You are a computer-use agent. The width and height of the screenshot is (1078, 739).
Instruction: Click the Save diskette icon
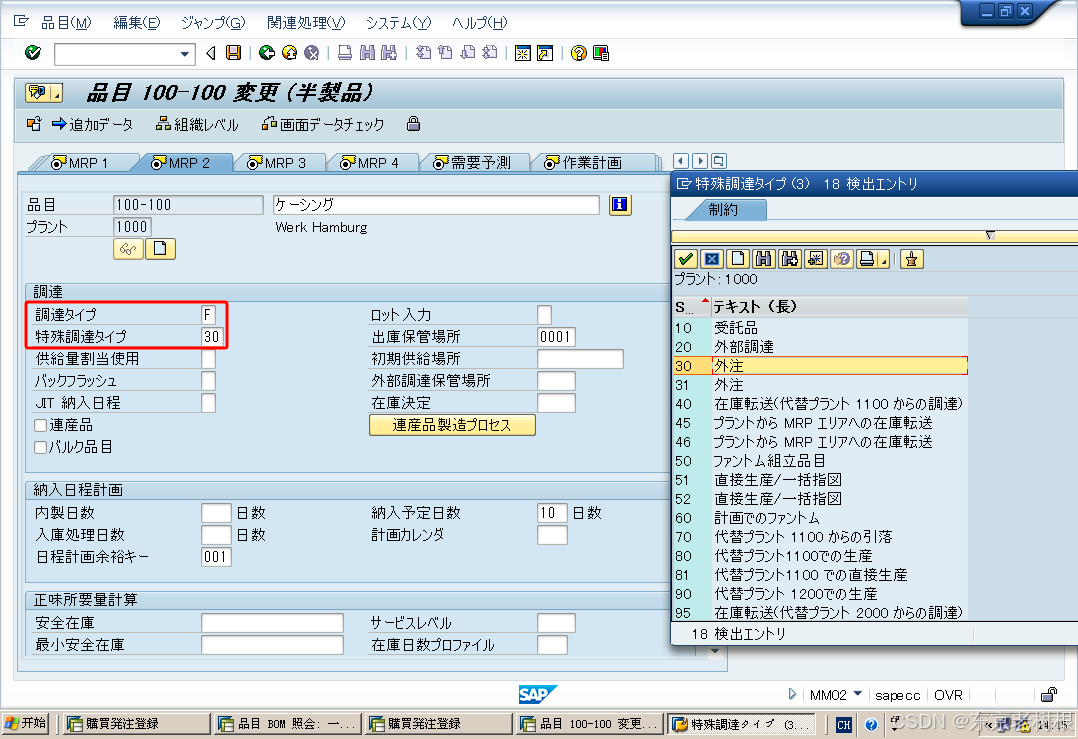tap(234, 53)
